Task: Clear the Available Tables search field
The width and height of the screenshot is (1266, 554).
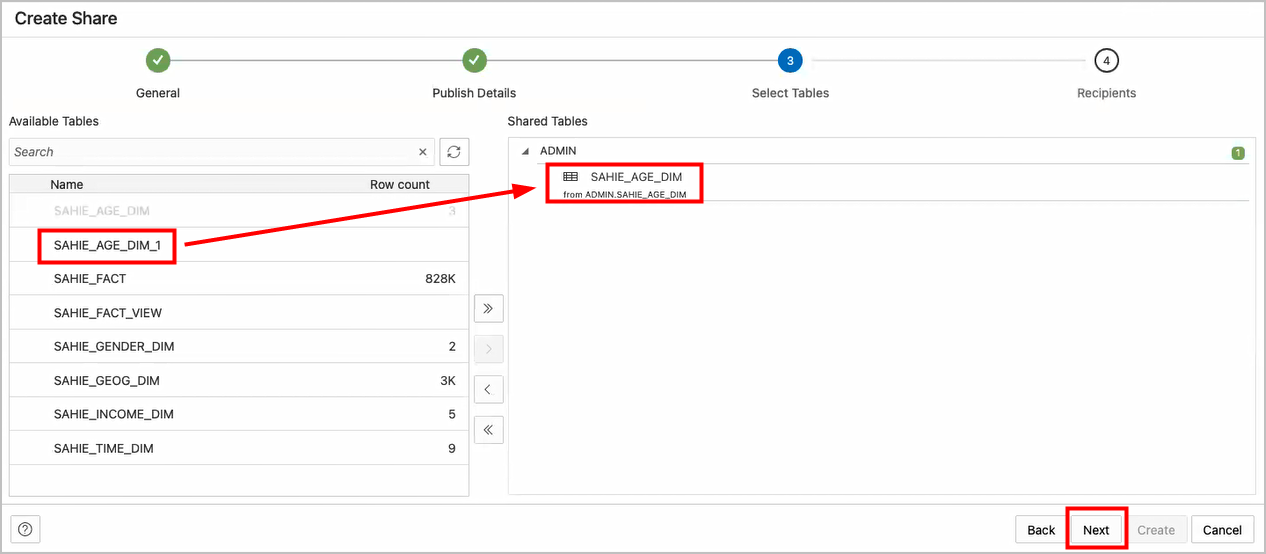Action: pos(422,152)
